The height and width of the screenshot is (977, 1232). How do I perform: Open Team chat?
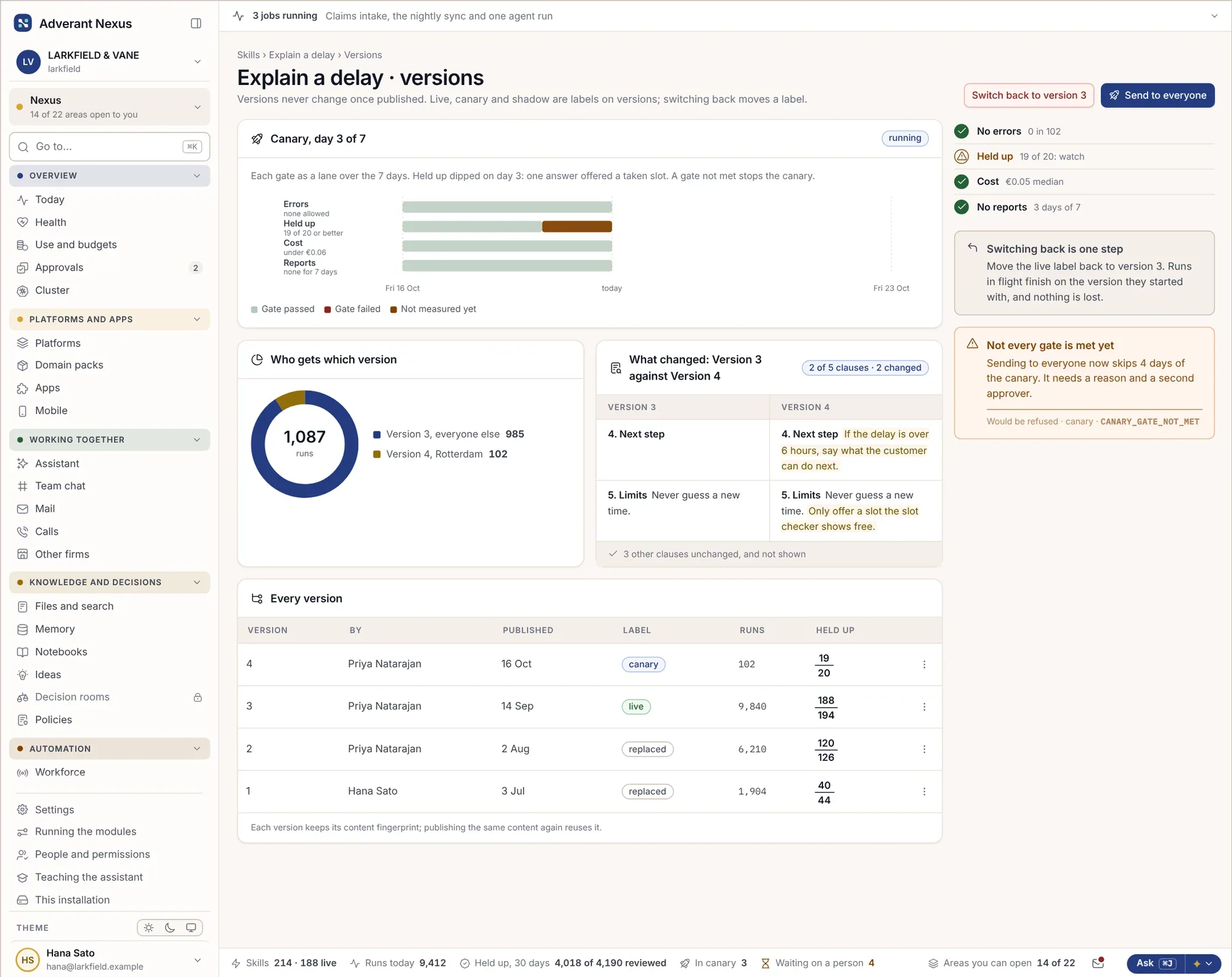110,486
